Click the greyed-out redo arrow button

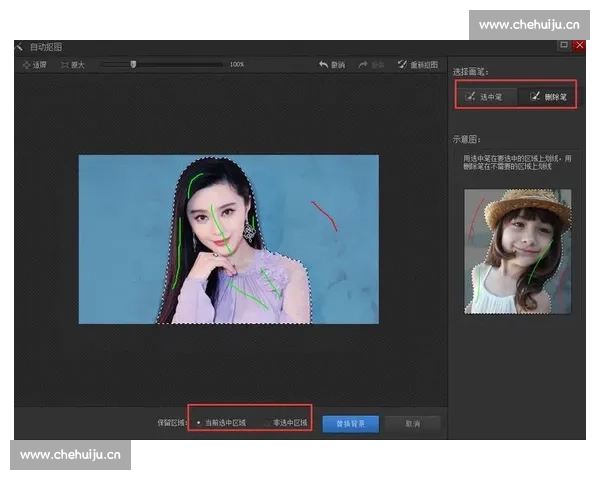(x=371, y=65)
